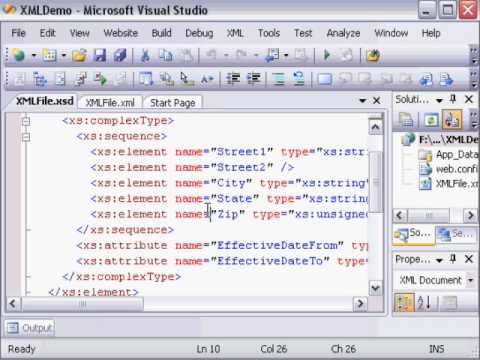Viewport: 480px width, 360px height.
Task: Click the Comment Out Lines icon
Action: coord(279,79)
